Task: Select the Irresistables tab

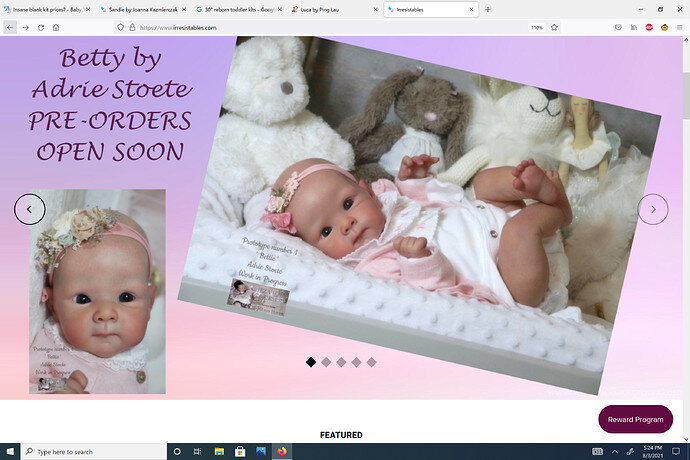Action: [431, 9]
